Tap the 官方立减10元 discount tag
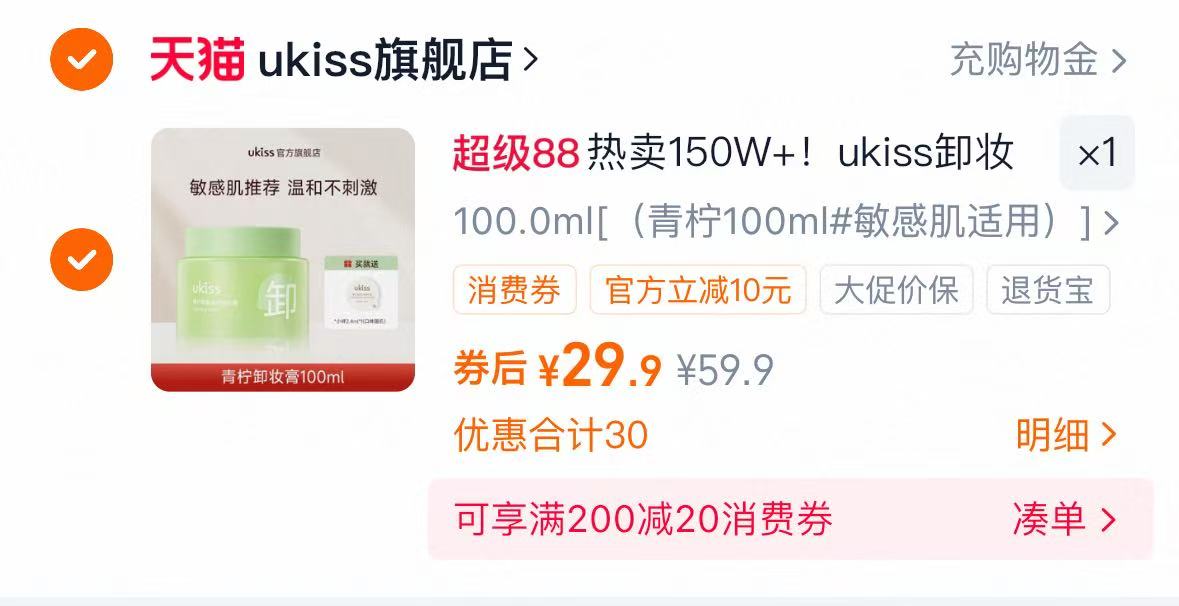This screenshot has width=1179, height=606. pos(698,289)
